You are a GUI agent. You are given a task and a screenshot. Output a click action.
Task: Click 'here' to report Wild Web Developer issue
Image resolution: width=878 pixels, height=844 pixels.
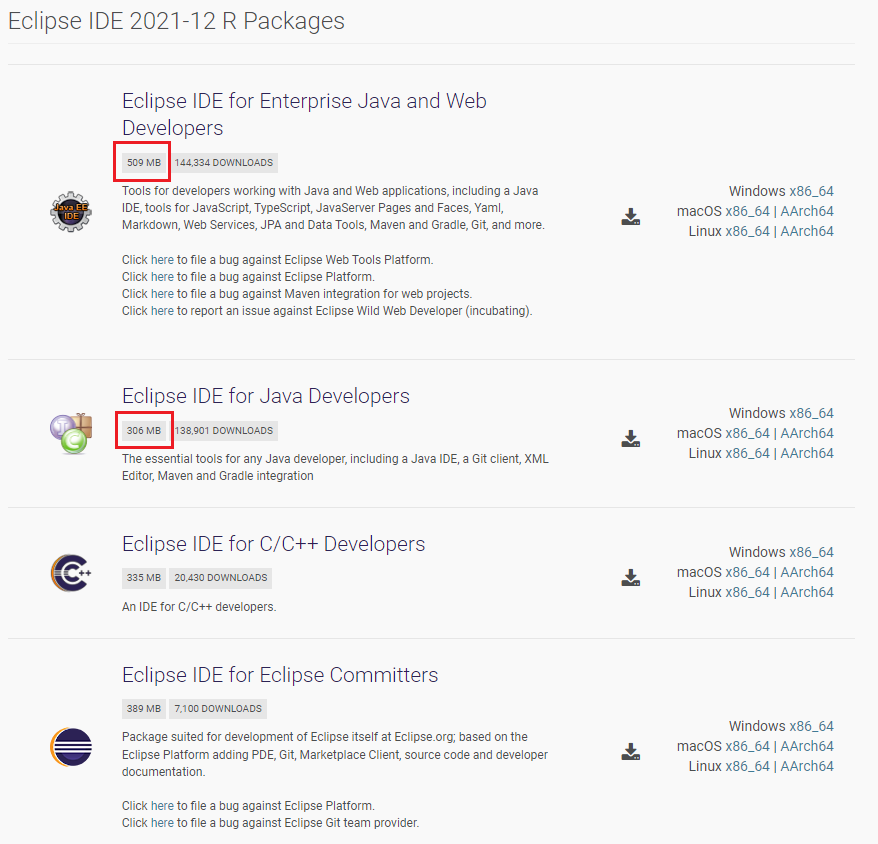162,310
